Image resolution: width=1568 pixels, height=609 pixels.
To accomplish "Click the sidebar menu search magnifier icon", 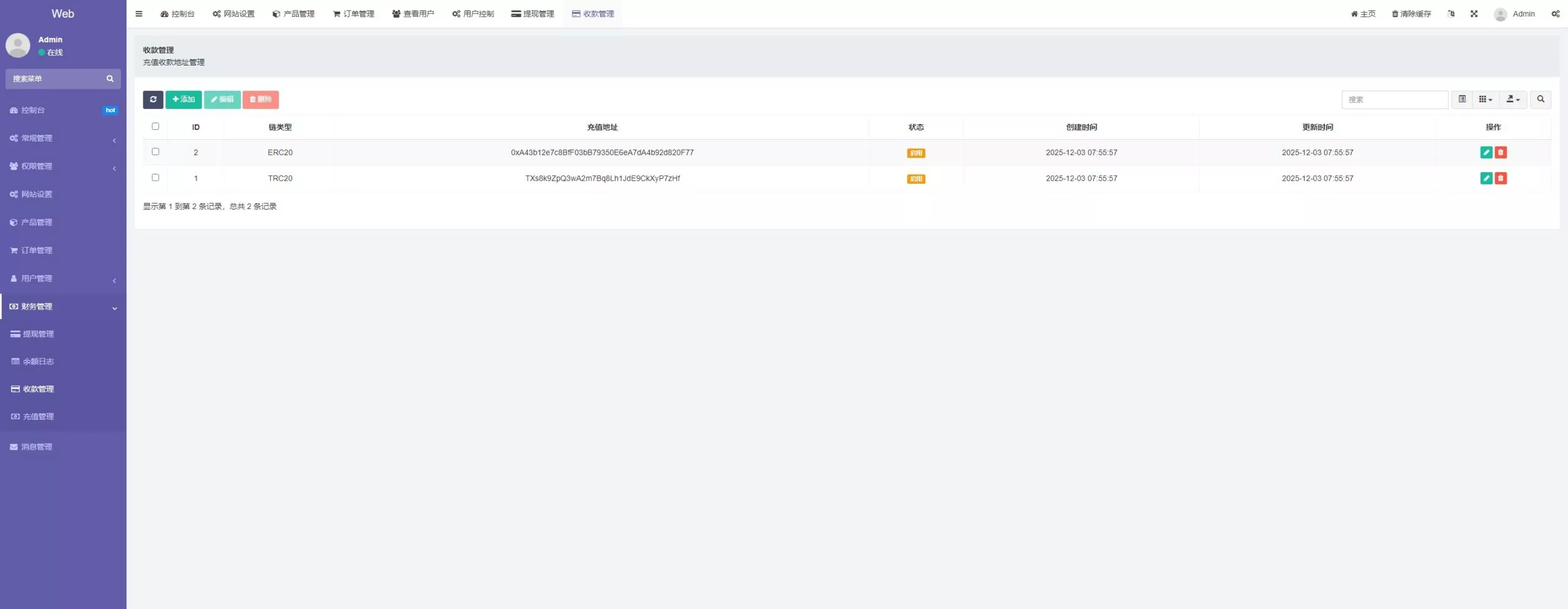I will 110,78.
